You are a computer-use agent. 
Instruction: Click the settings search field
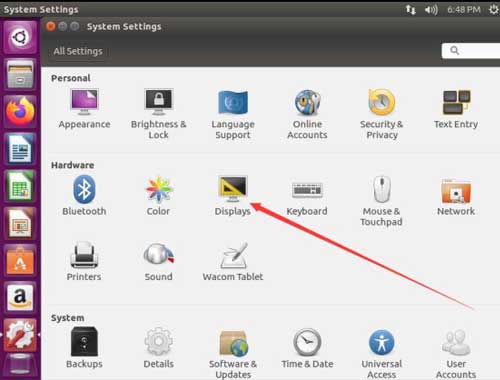(471, 51)
